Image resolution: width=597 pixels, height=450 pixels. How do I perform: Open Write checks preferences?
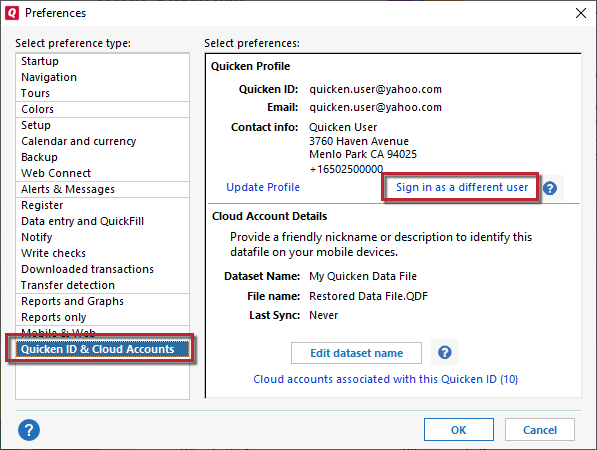(102, 253)
